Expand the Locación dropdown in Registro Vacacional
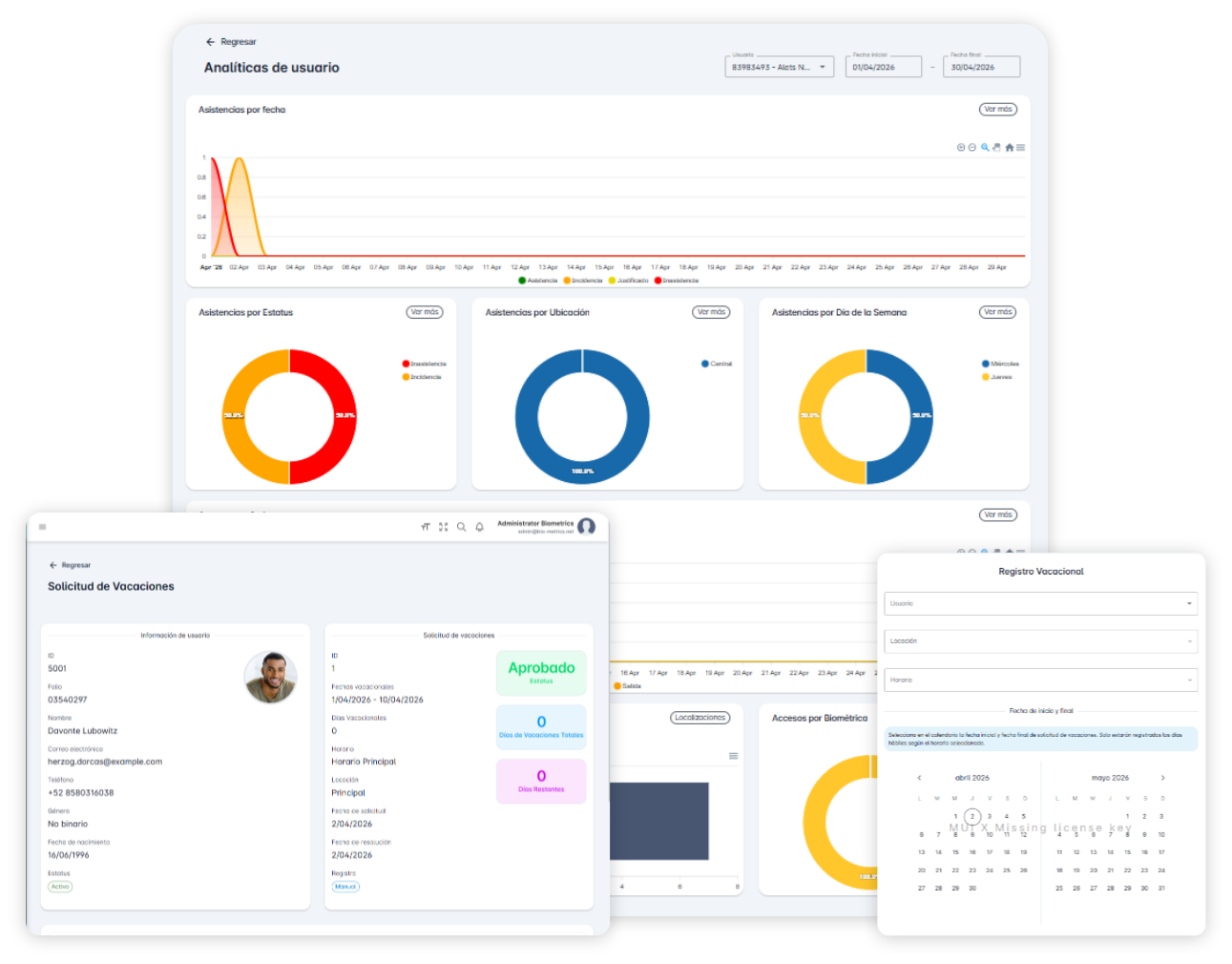The height and width of the screenshot is (964, 1232). (1040, 641)
